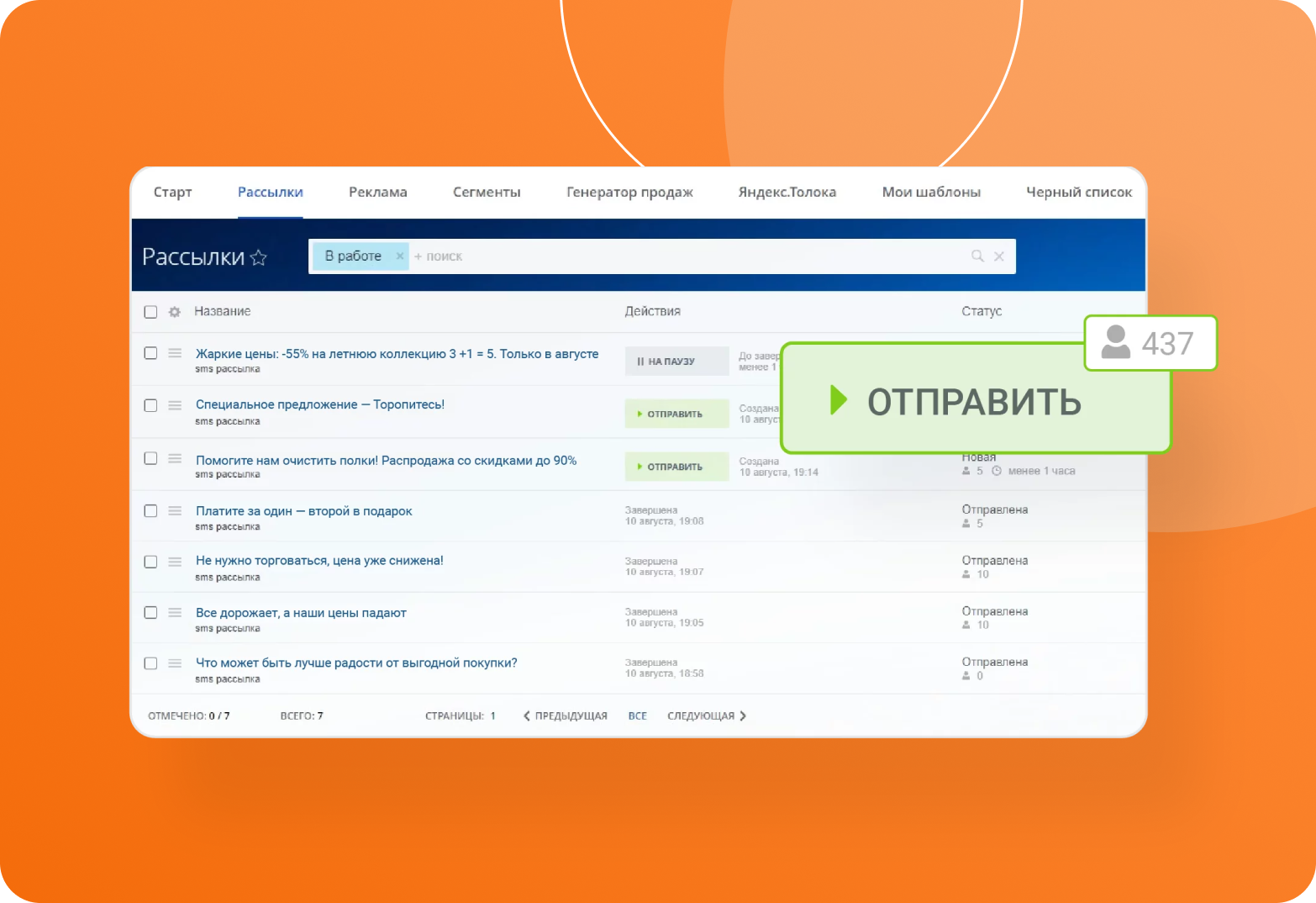Open 'Не нужно торговаться, цена уже снижена!'

pos(319,561)
